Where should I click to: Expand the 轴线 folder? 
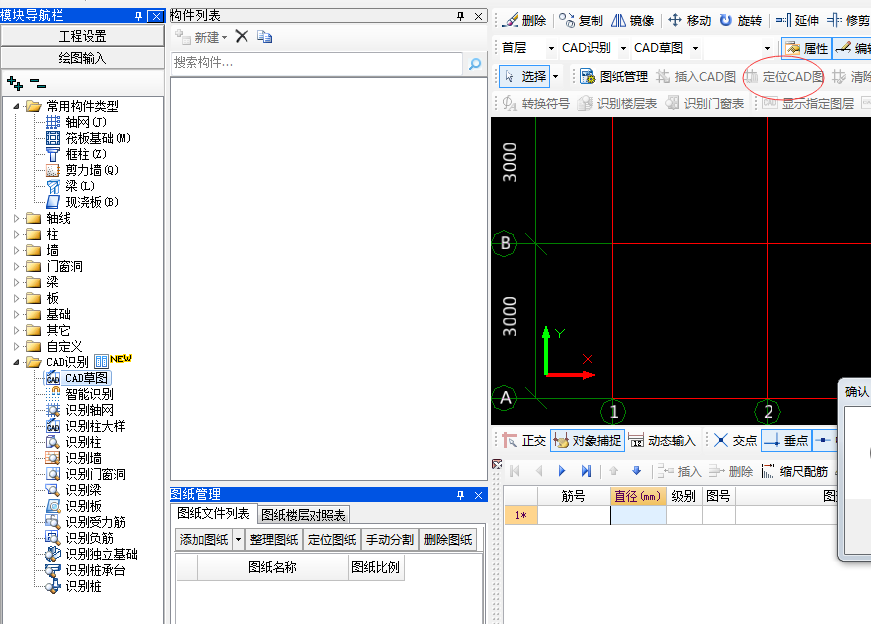pyautogui.click(x=16, y=218)
